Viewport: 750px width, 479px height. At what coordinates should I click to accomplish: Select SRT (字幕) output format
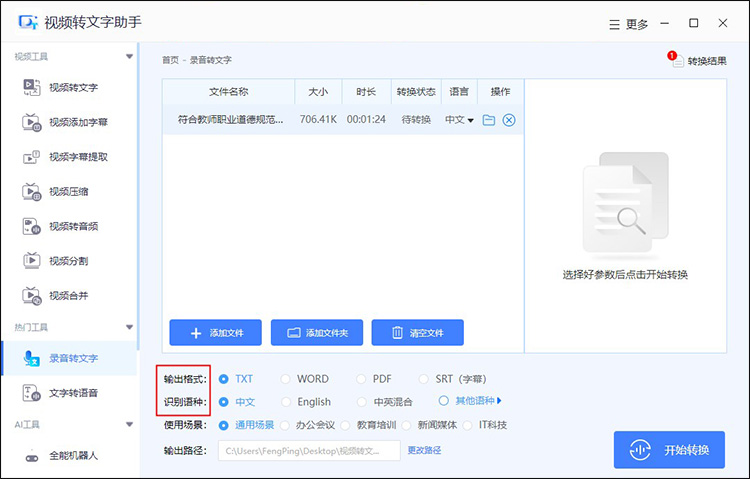pos(423,379)
